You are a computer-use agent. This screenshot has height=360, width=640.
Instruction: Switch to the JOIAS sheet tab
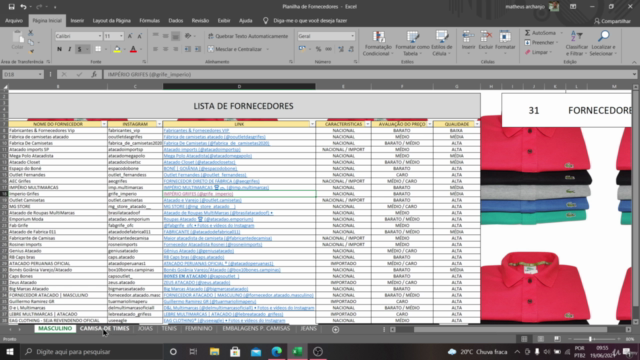pyautogui.click(x=145, y=329)
